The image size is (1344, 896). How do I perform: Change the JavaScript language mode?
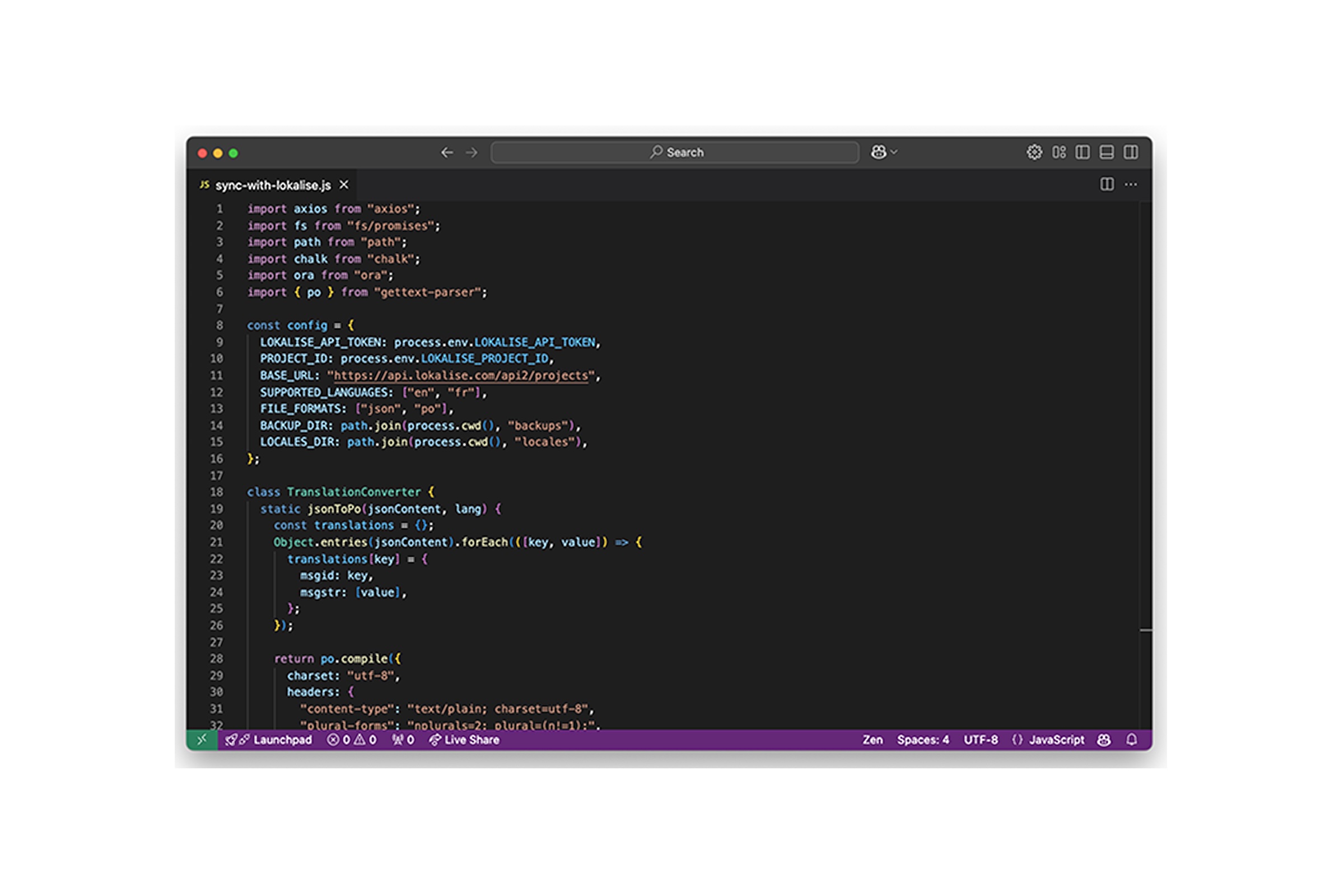click(x=1056, y=739)
